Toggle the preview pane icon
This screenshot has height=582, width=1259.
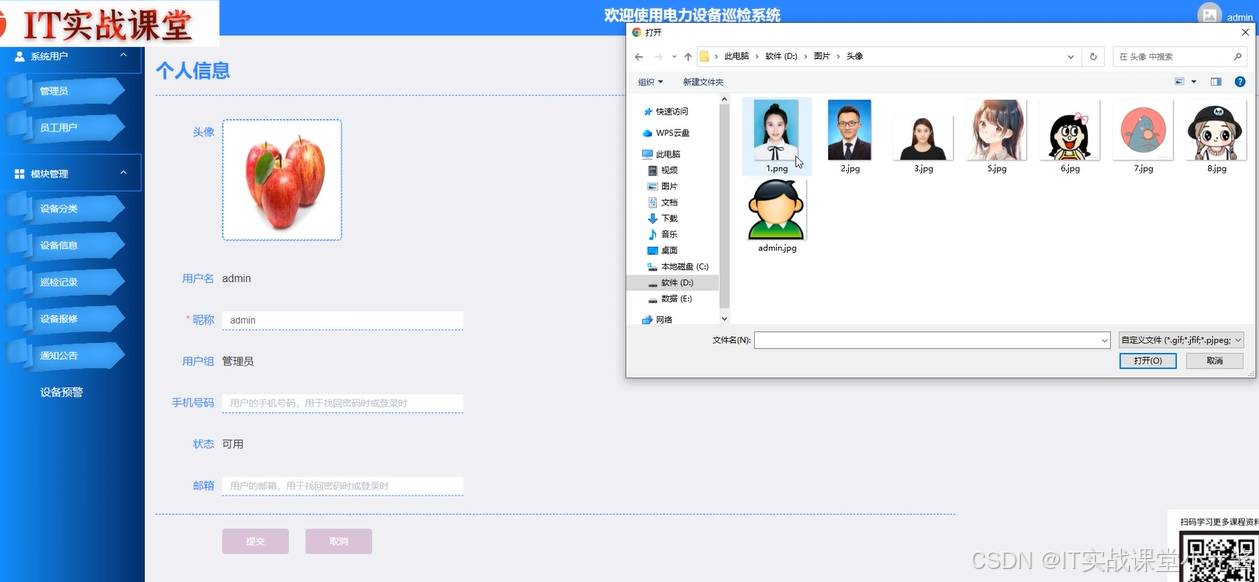pyautogui.click(x=1216, y=82)
